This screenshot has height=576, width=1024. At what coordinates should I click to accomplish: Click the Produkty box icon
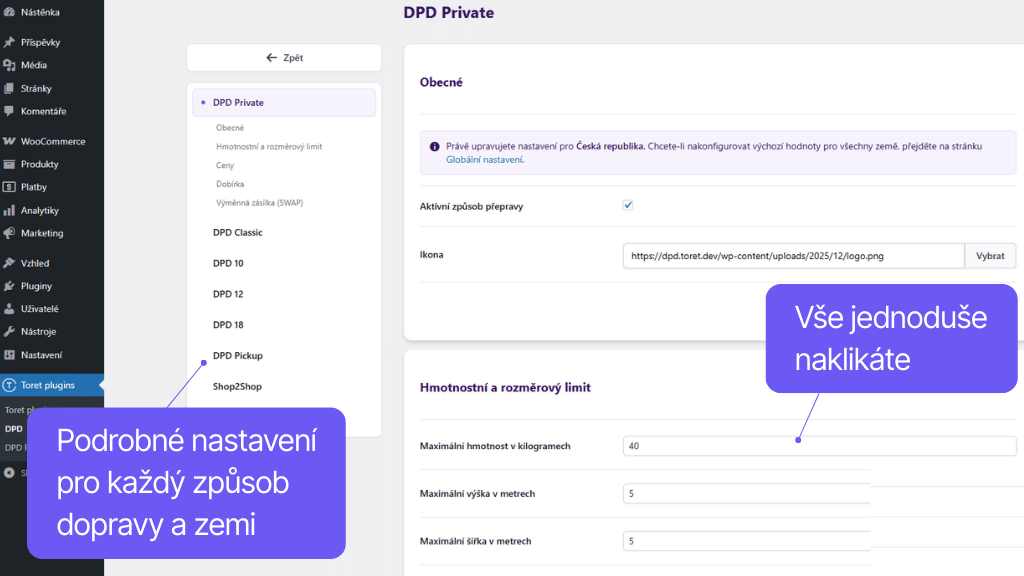pos(9,164)
